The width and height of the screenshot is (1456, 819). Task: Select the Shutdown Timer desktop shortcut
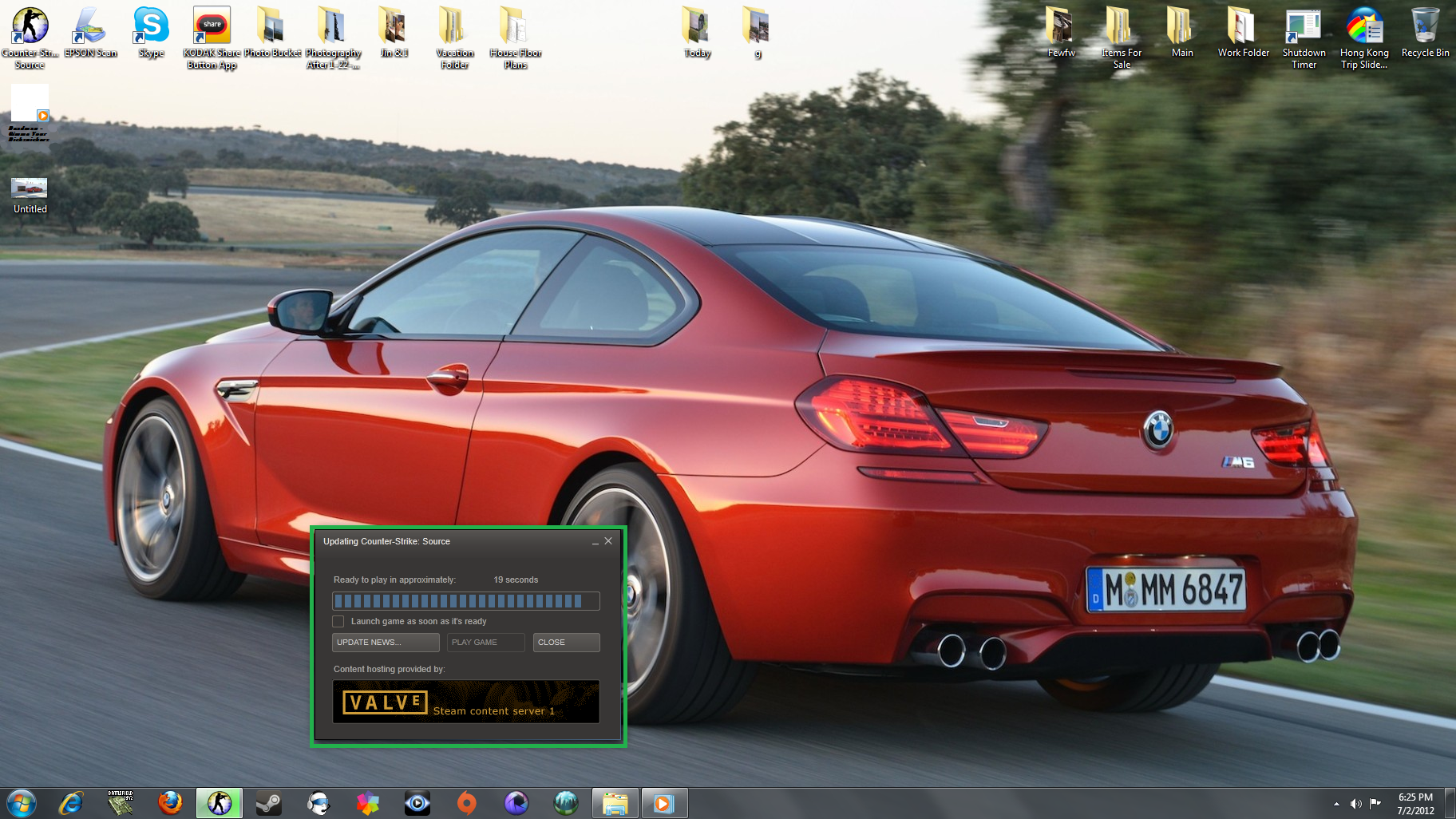pos(1304,38)
